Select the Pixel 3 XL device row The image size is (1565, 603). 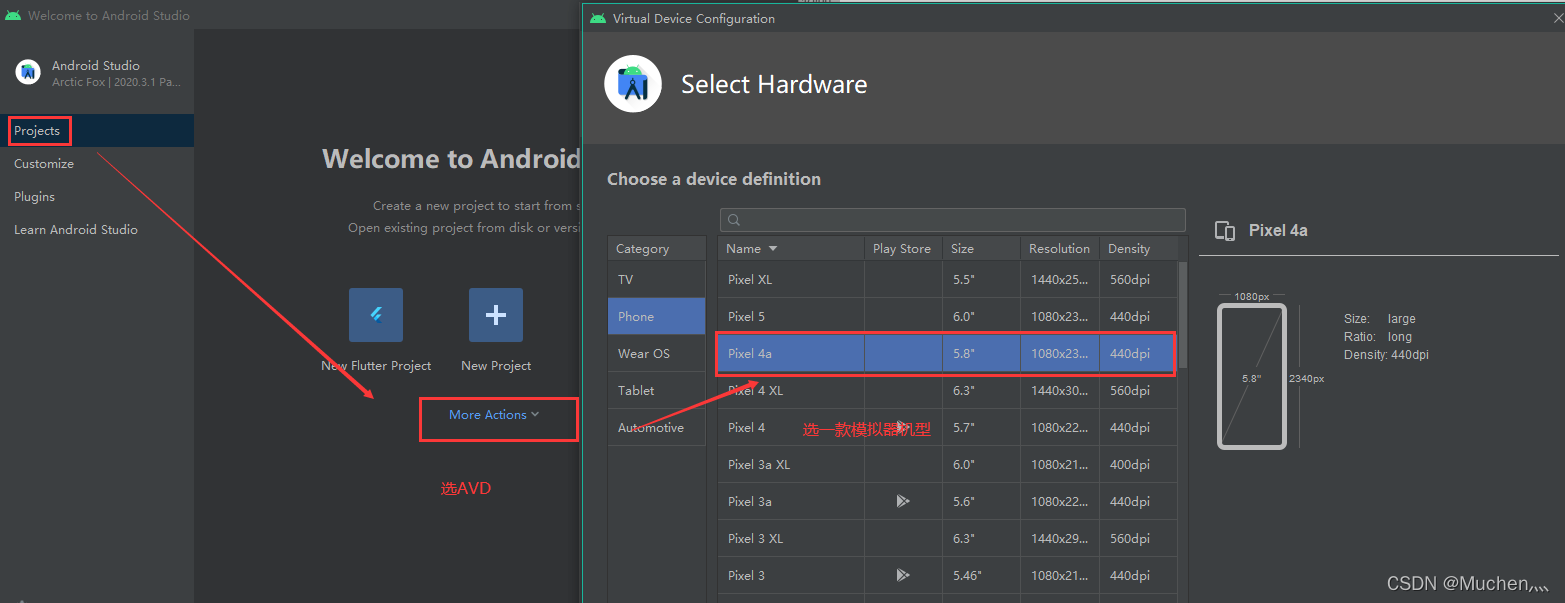tap(948, 539)
